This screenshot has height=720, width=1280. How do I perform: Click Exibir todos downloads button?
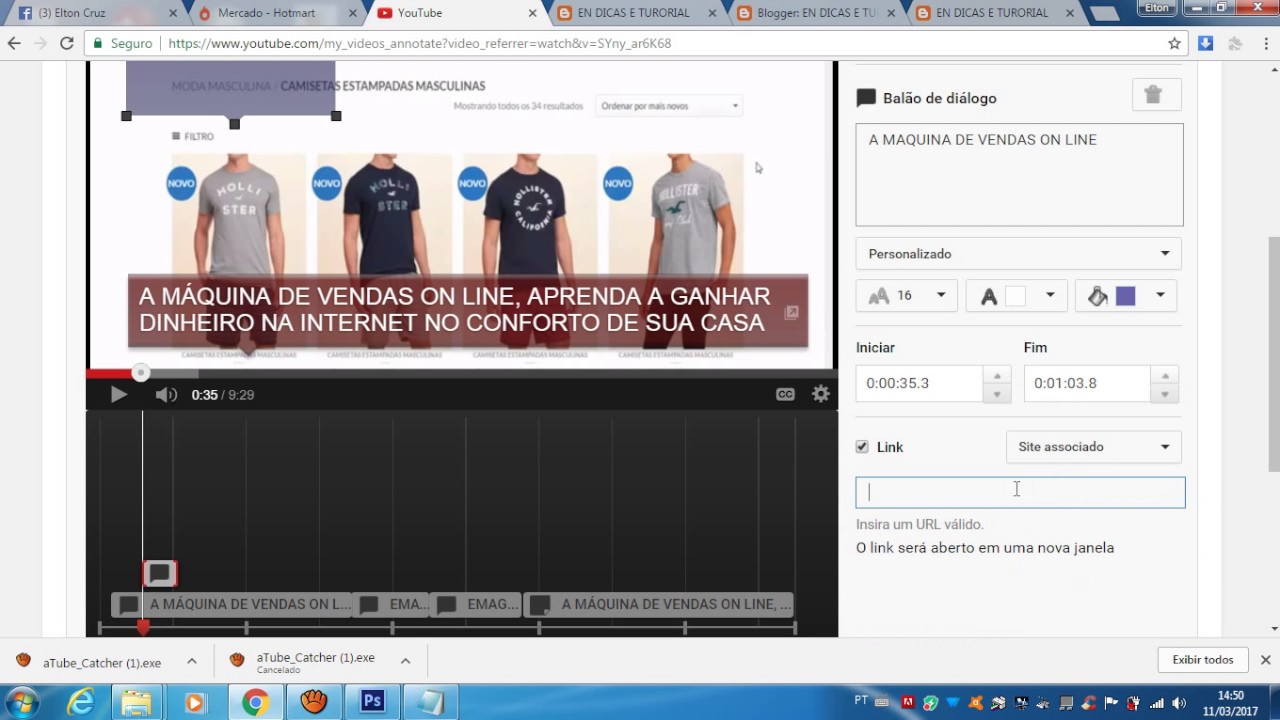1203,660
